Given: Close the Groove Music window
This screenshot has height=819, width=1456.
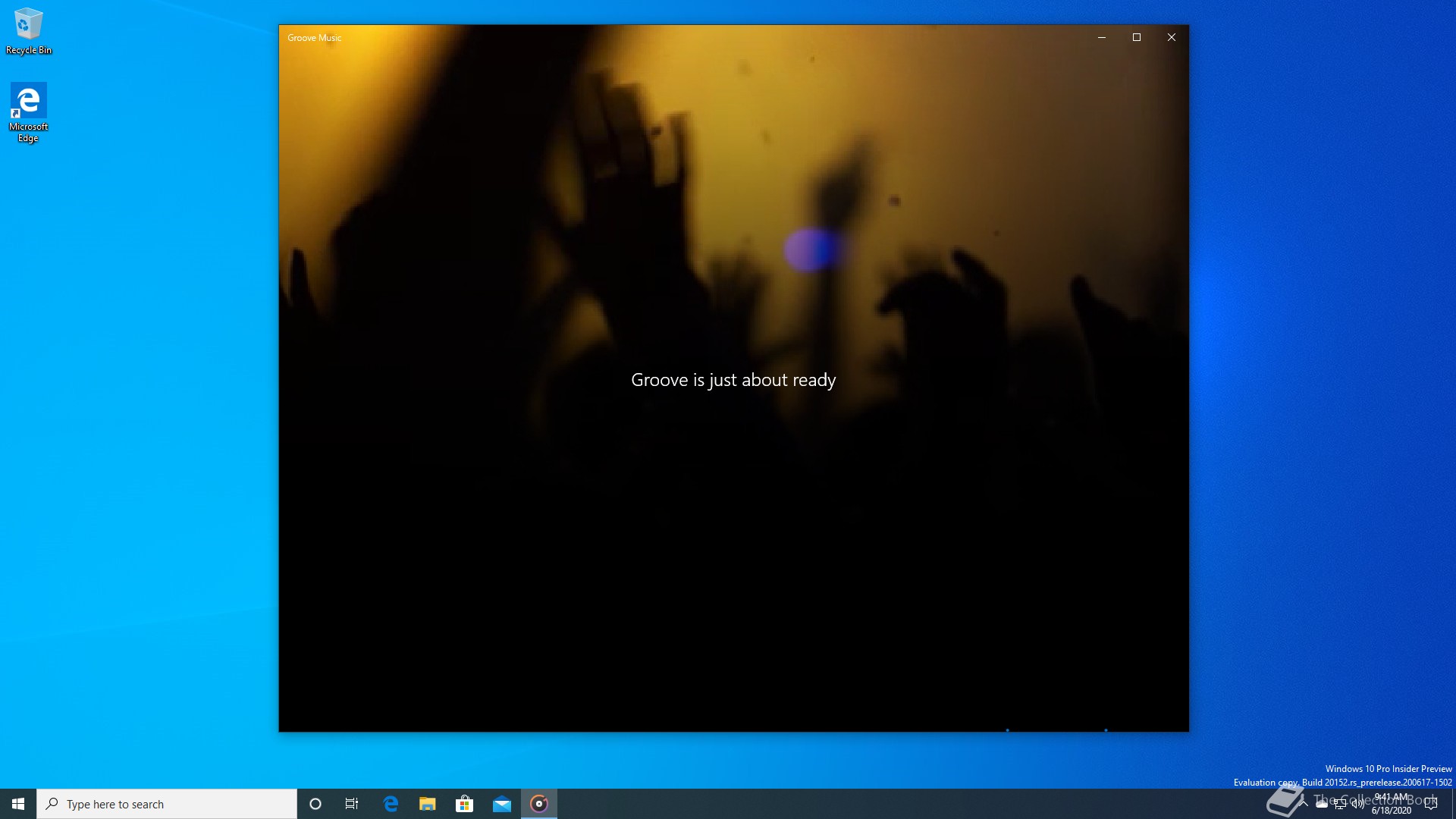Looking at the screenshot, I should click(1172, 37).
